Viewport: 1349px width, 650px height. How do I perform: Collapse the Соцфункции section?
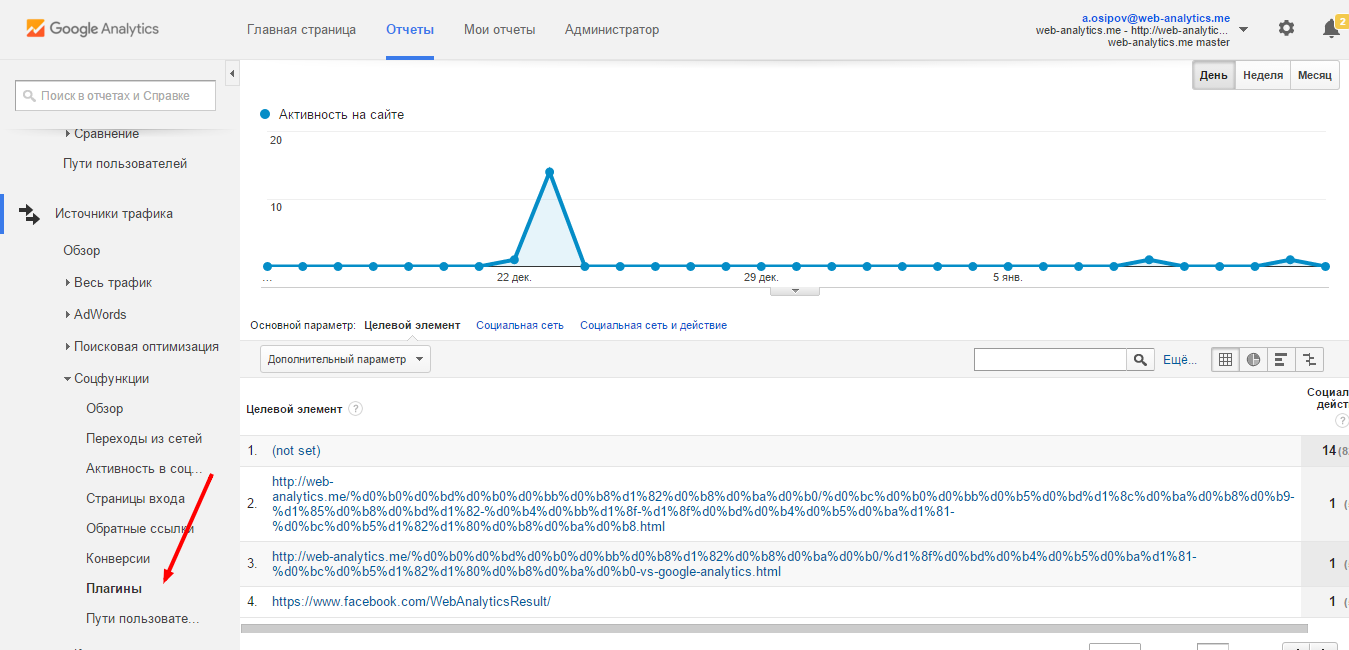click(67, 379)
